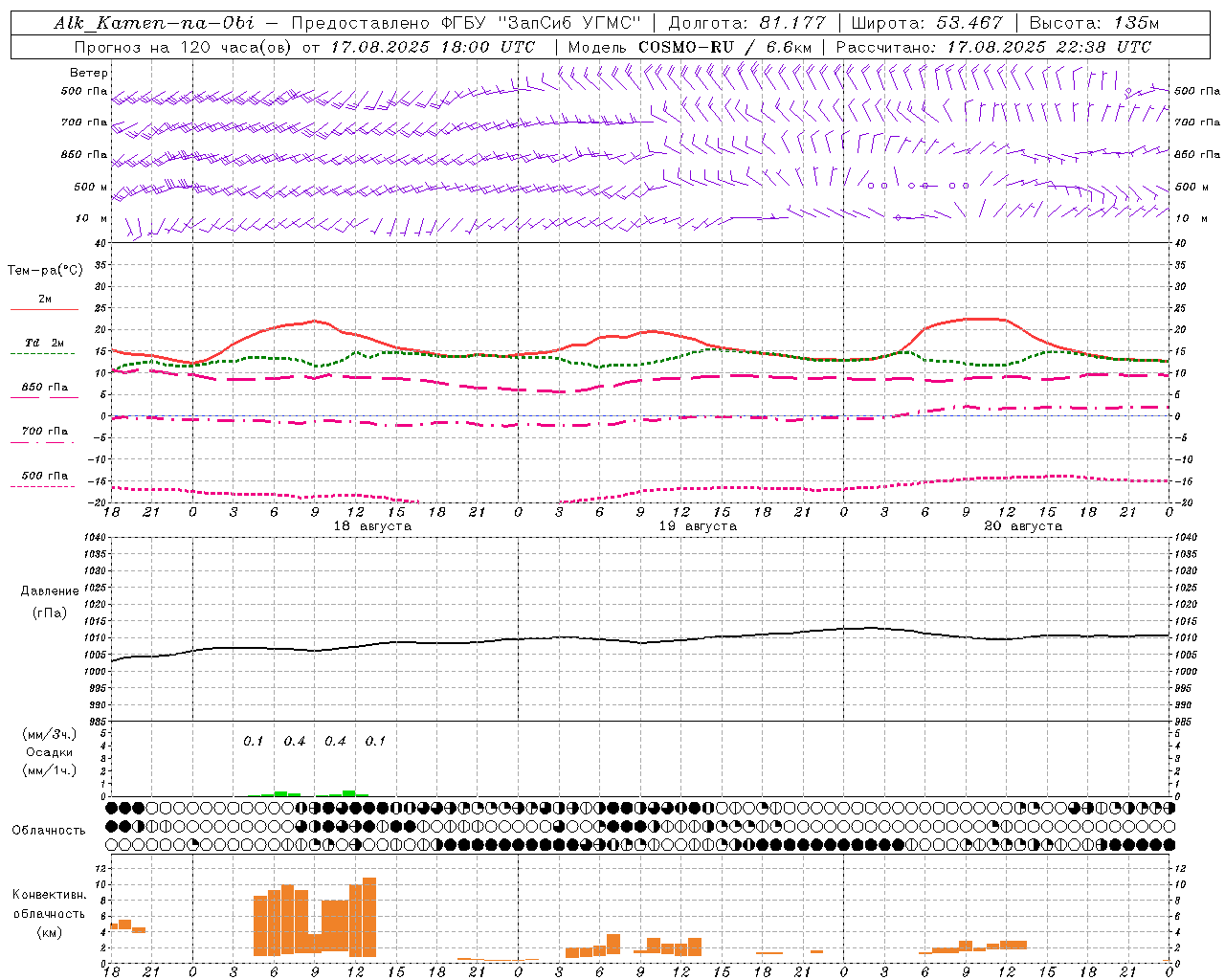Screen dimensions: 1225x980
Task: Click the Ветер section label
Action: coord(89,73)
